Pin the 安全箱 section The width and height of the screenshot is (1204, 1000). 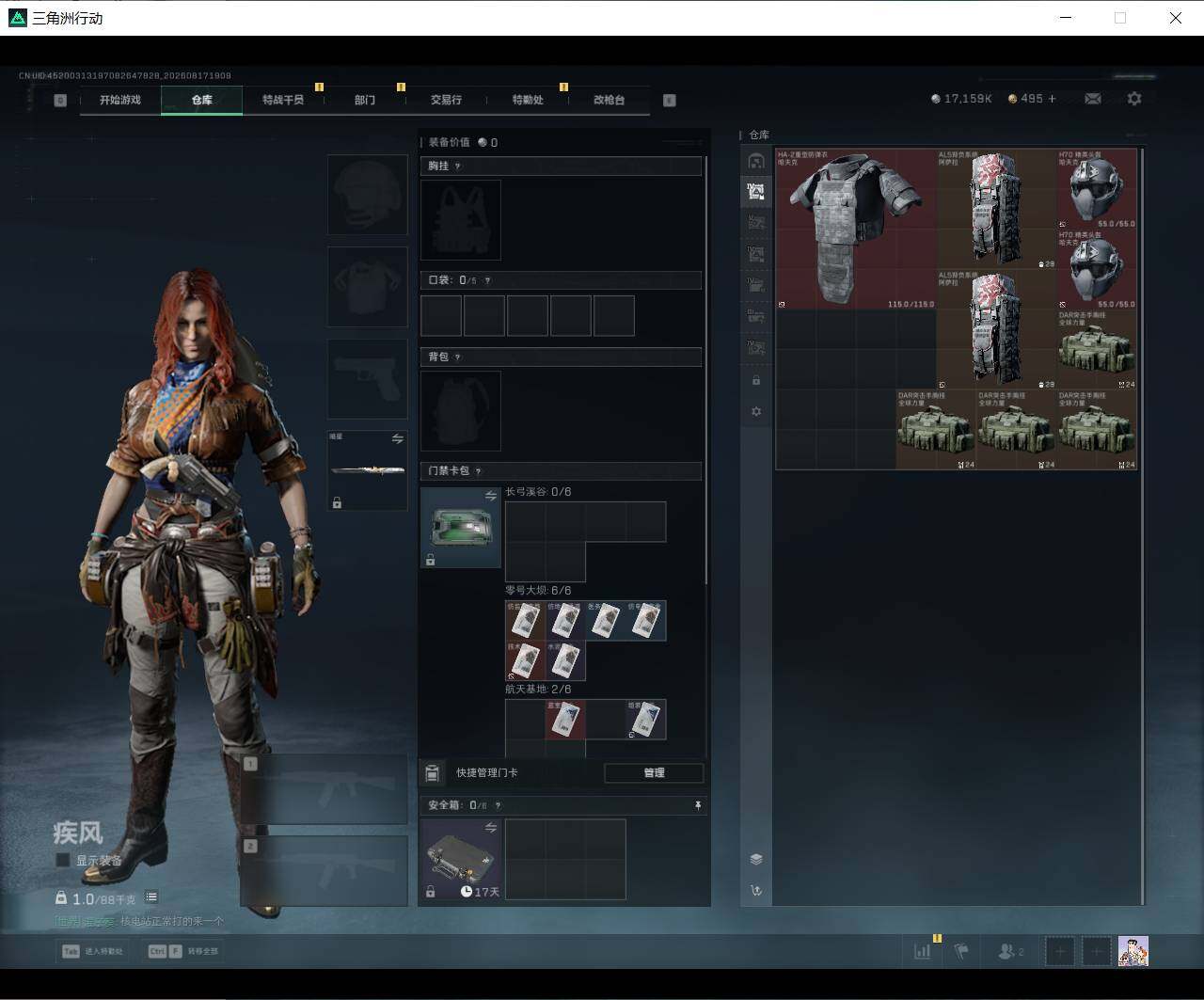tap(698, 806)
